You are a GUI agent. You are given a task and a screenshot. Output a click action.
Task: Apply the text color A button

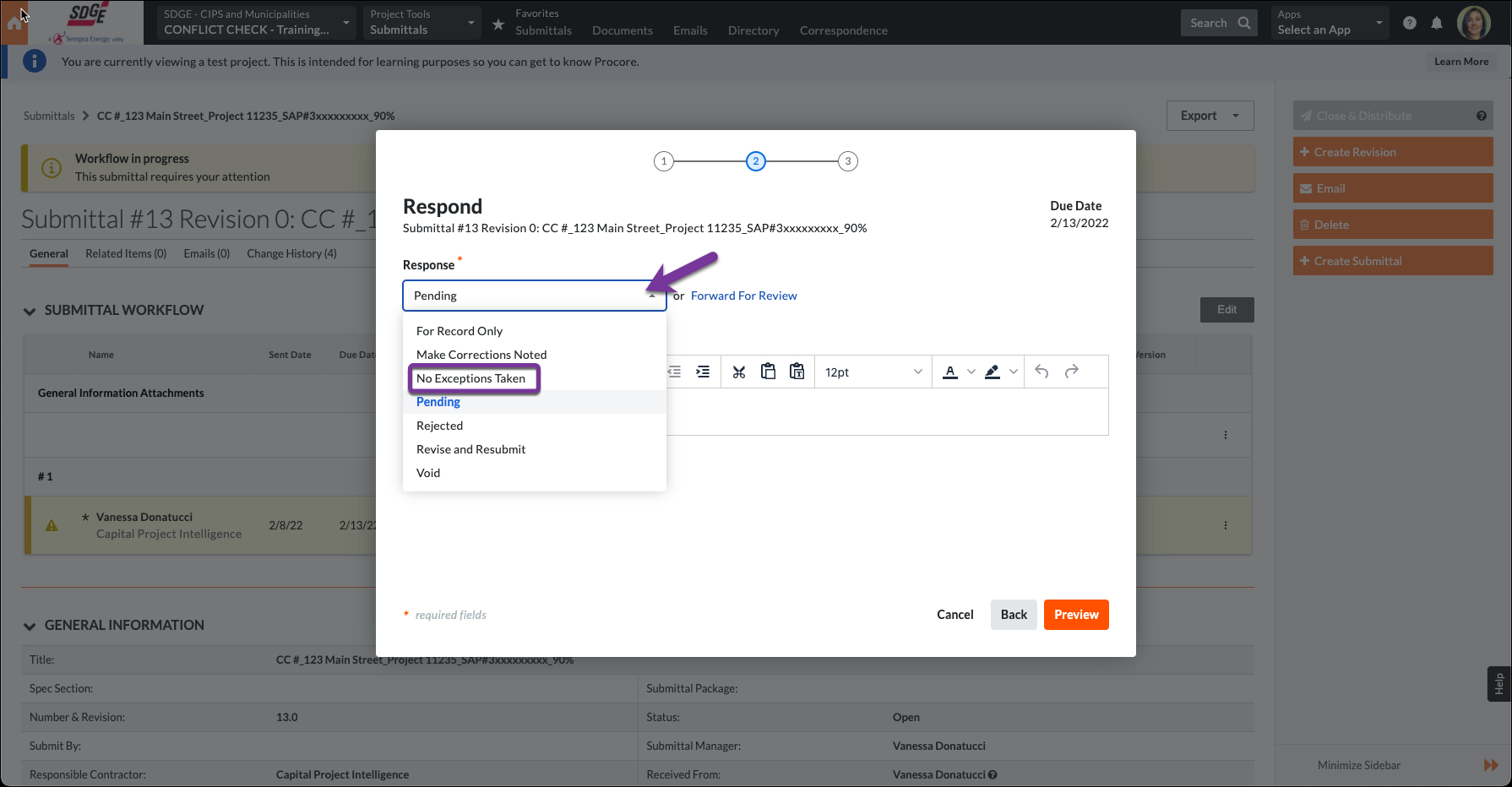950,372
